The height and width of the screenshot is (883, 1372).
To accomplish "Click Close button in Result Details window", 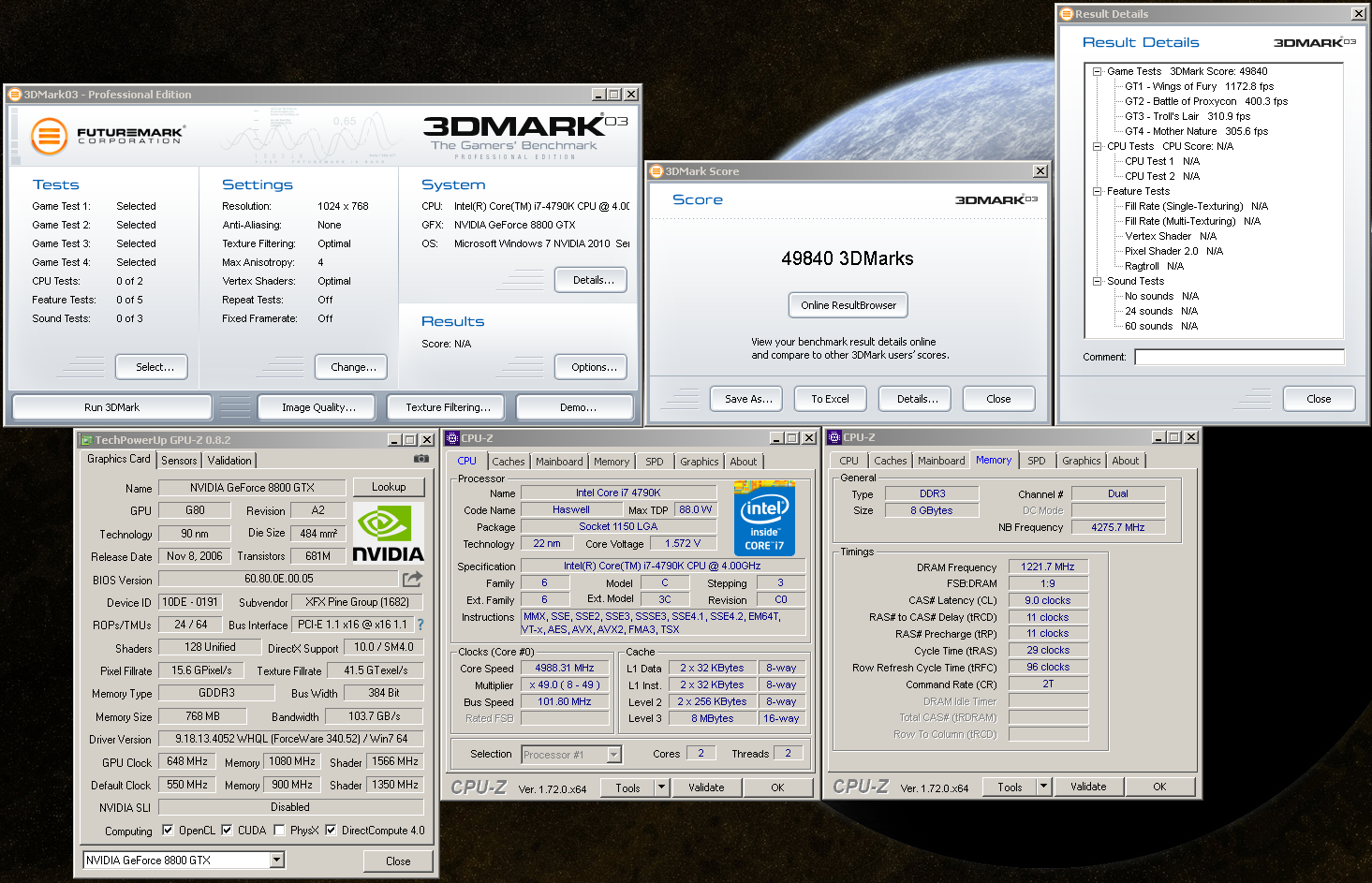I will (1319, 399).
